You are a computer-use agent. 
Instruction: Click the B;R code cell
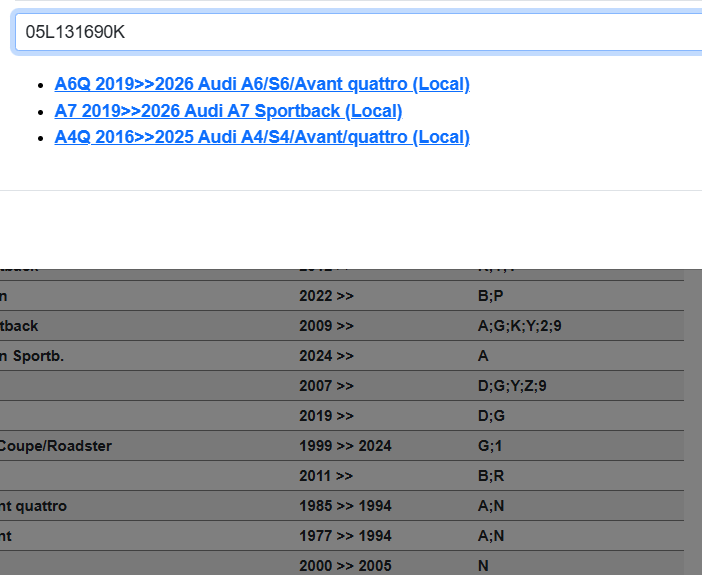491,476
